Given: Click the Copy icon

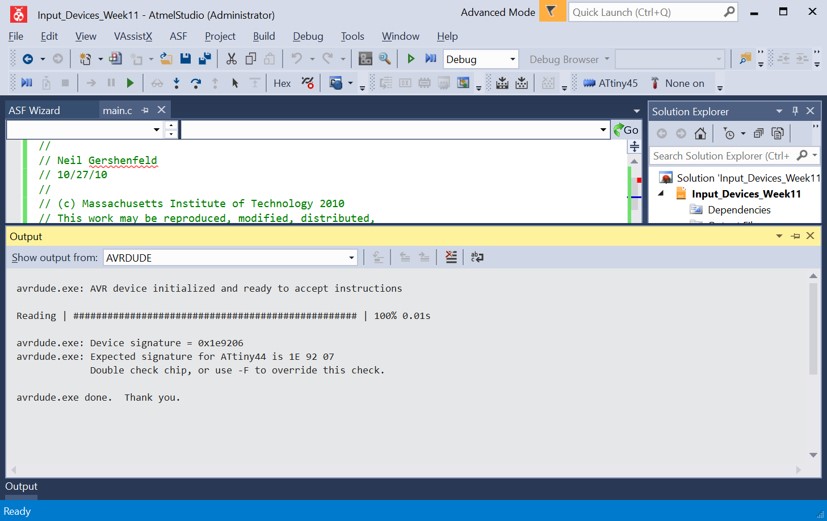Looking at the screenshot, I should [x=251, y=59].
